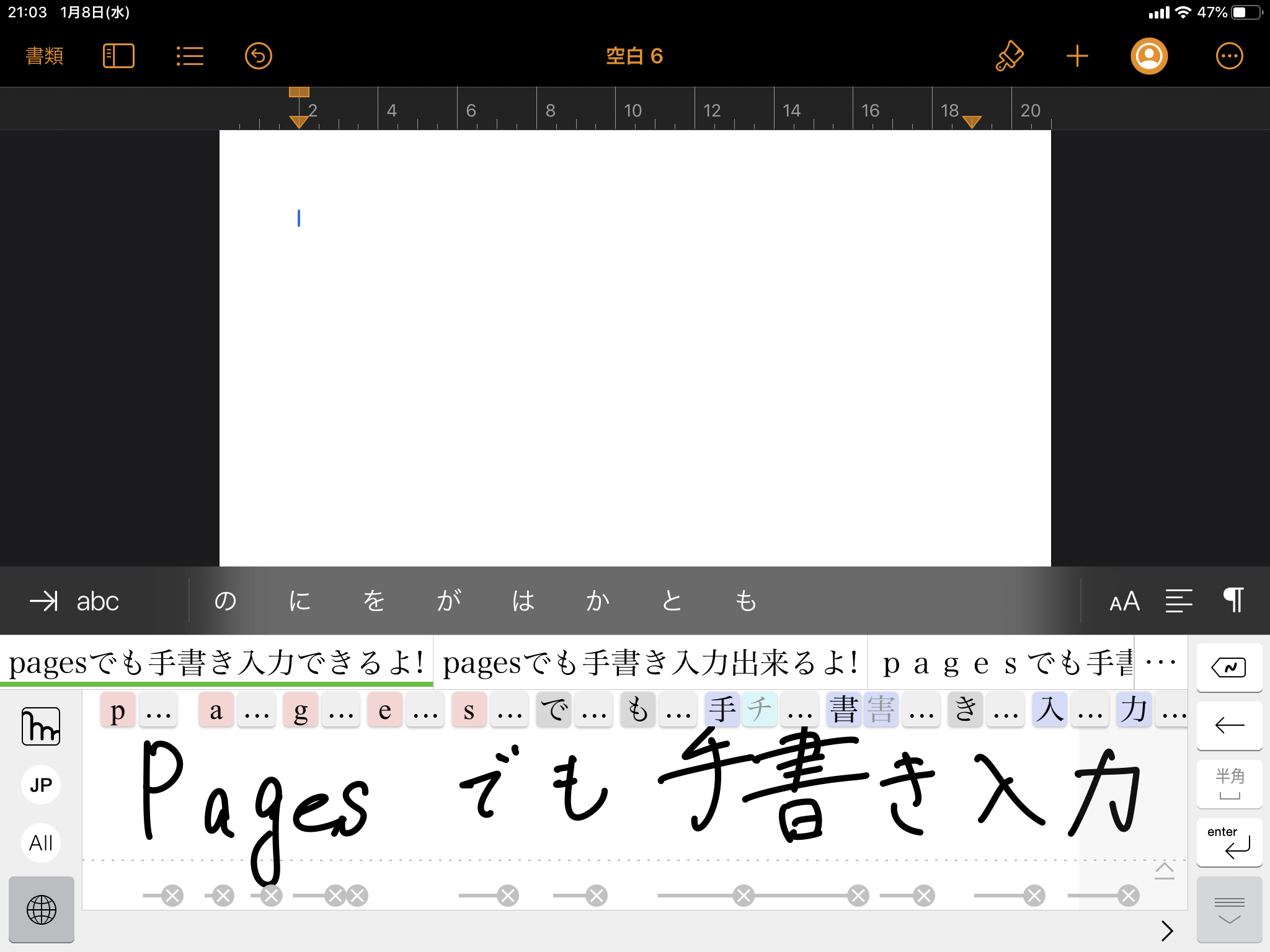Insert particle を from shortcut bar
Screen dimensions: 1270x952
click(x=374, y=601)
